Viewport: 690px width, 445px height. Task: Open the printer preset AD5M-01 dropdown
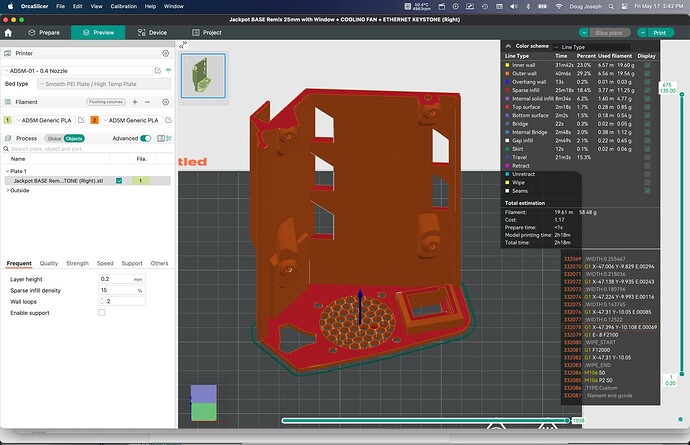coord(77,70)
